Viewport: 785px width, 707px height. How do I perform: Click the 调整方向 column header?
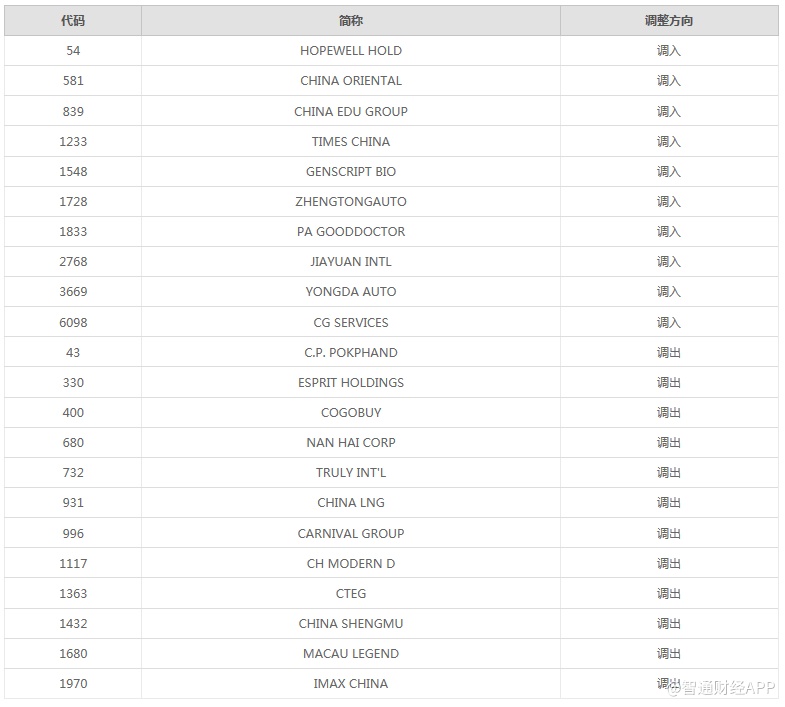coord(668,20)
